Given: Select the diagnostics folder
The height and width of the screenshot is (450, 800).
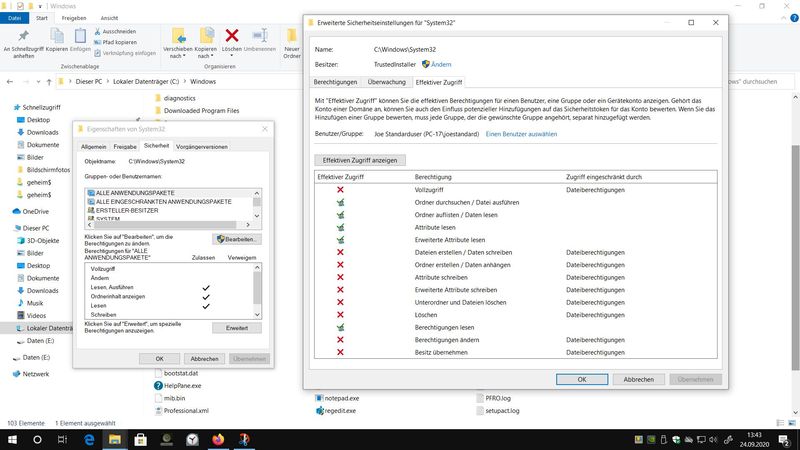Looking at the screenshot, I should tap(179, 98).
